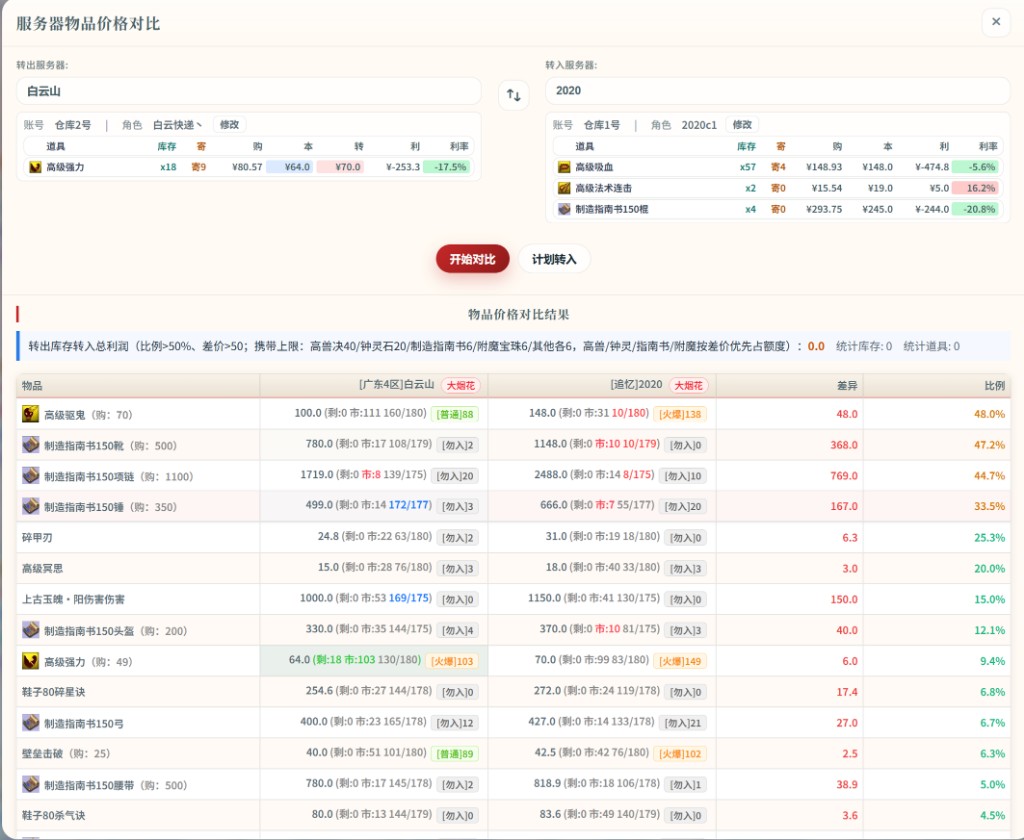
Task: Click the [火爆]102 tag in 壁垒击破 row
Action: (x=680, y=754)
